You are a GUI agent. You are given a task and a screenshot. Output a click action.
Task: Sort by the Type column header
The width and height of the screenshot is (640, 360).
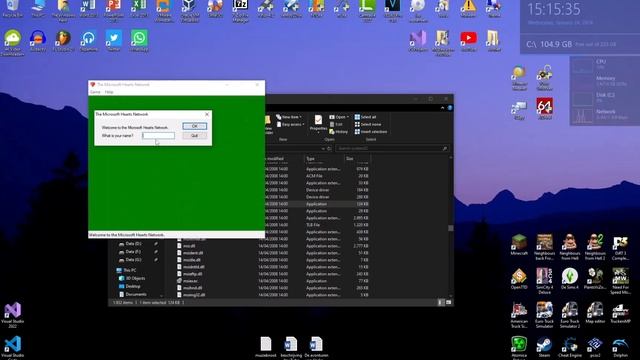(x=324, y=159)
